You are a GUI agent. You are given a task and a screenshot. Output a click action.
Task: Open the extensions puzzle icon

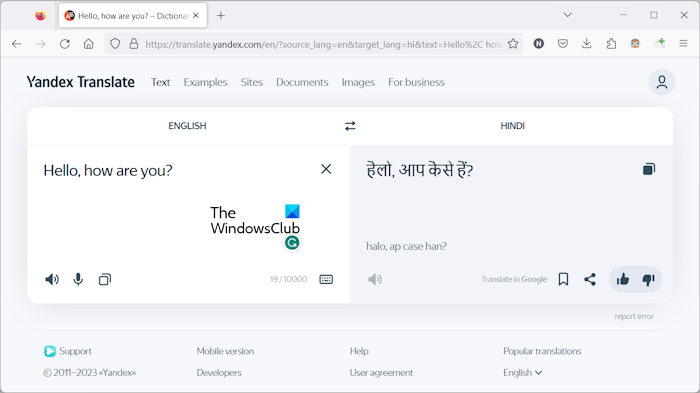click(x=611, y=43)
